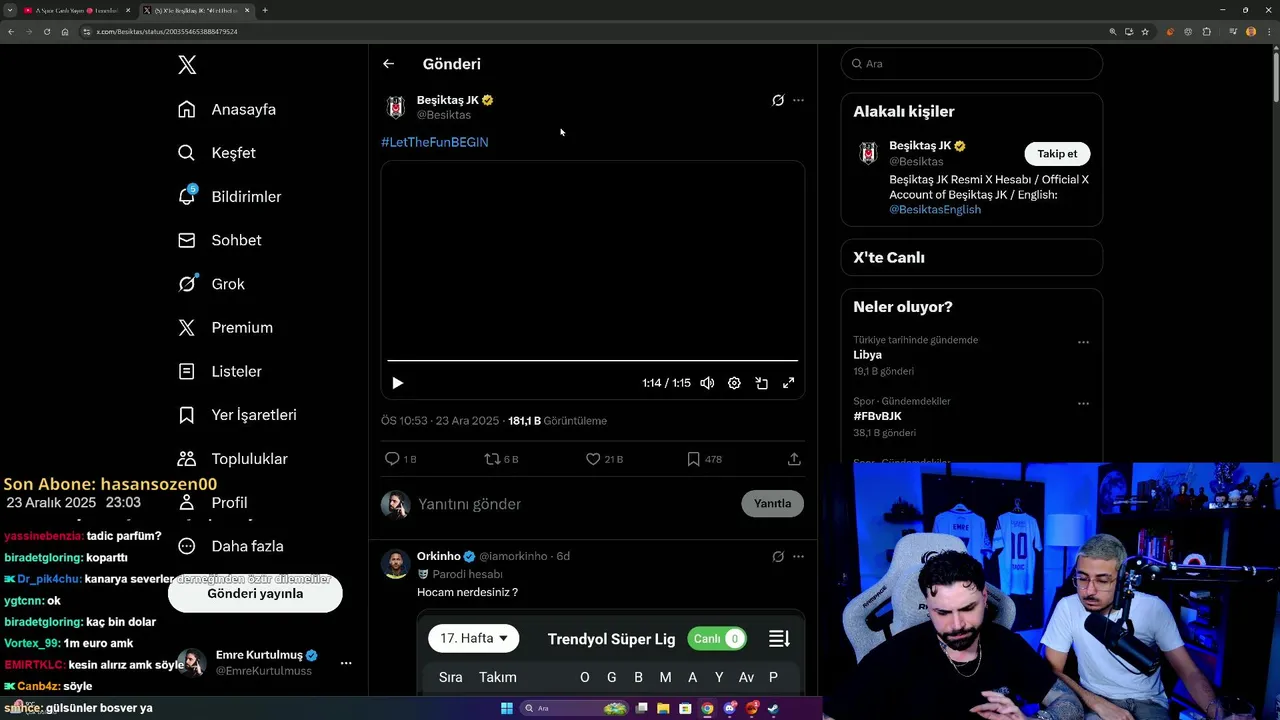This screenshot has width=1280, height=720.
Task: Open Bildirimler notifications
Action: coord(229,197)
